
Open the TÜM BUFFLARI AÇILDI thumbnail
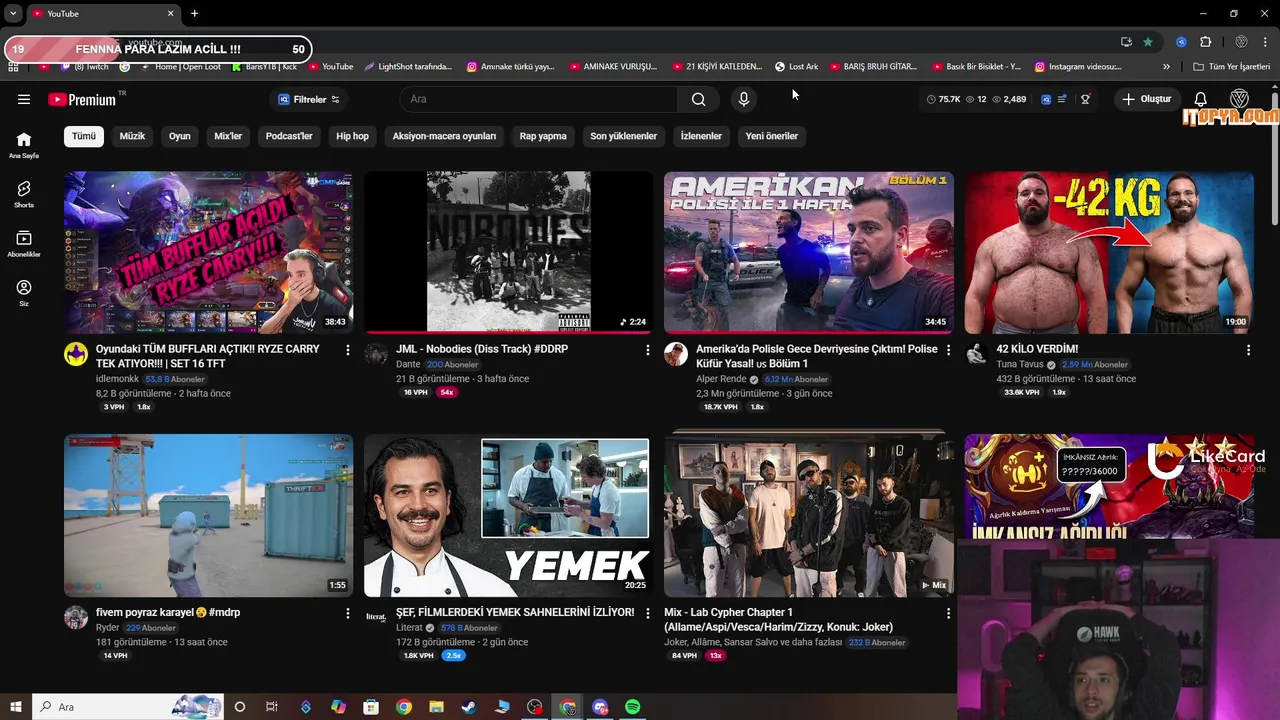(x=208, y=252)
